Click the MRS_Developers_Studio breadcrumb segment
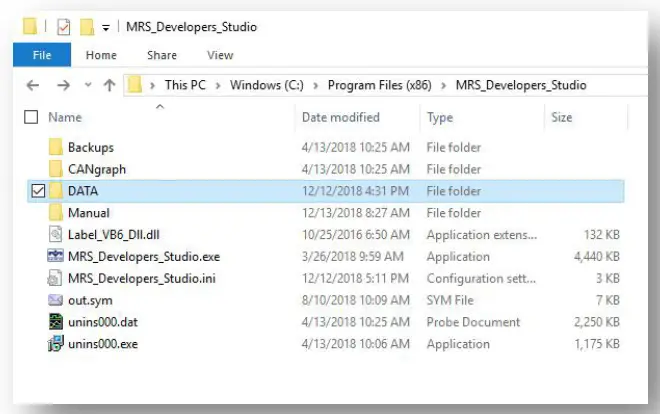Viewport: 660px width, 414px height. [x=521, y=85]
